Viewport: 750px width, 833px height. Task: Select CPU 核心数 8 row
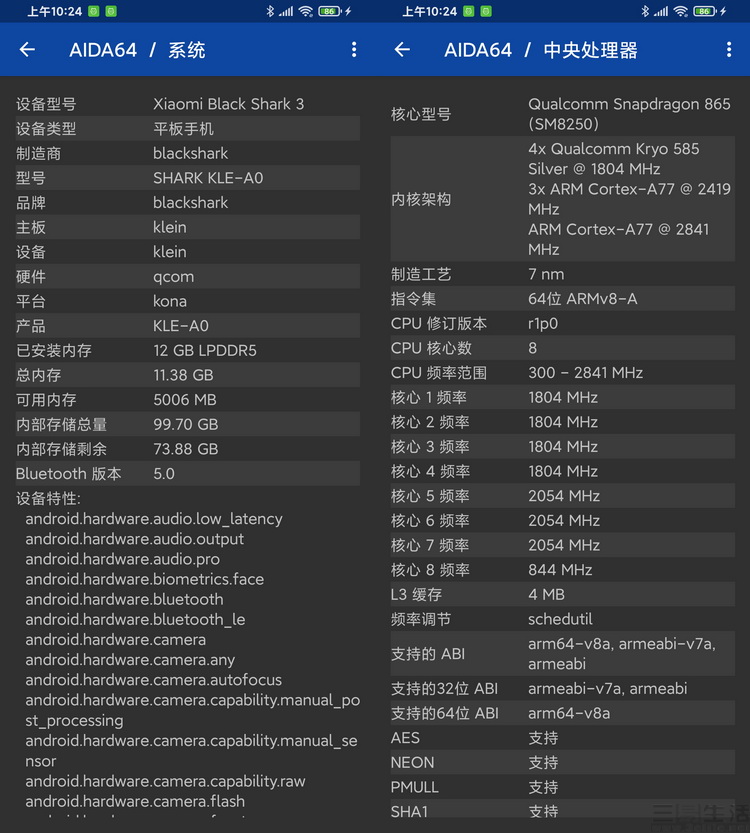click(x=562, y=348)
